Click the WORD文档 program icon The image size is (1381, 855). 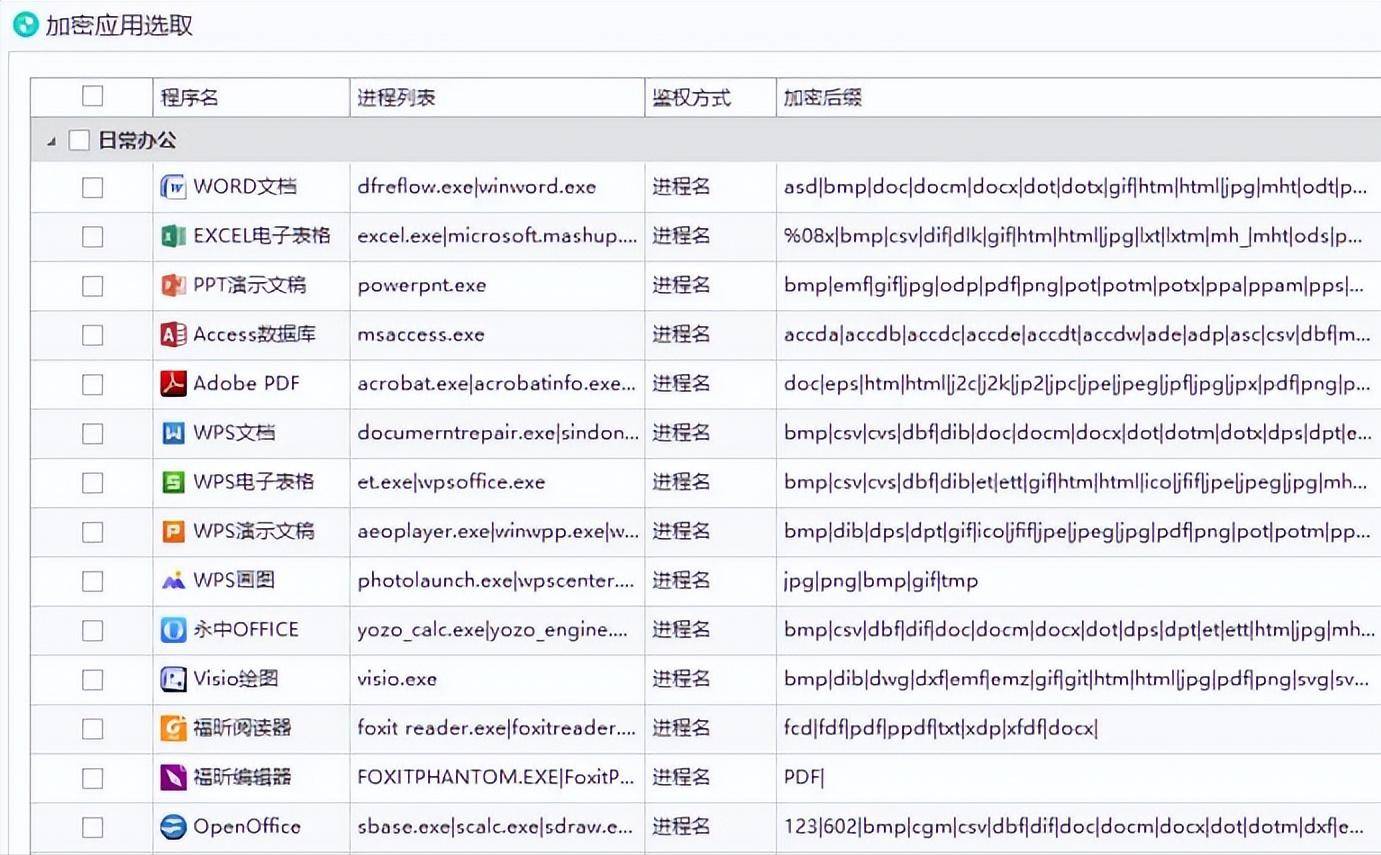[x=173, y=187]
